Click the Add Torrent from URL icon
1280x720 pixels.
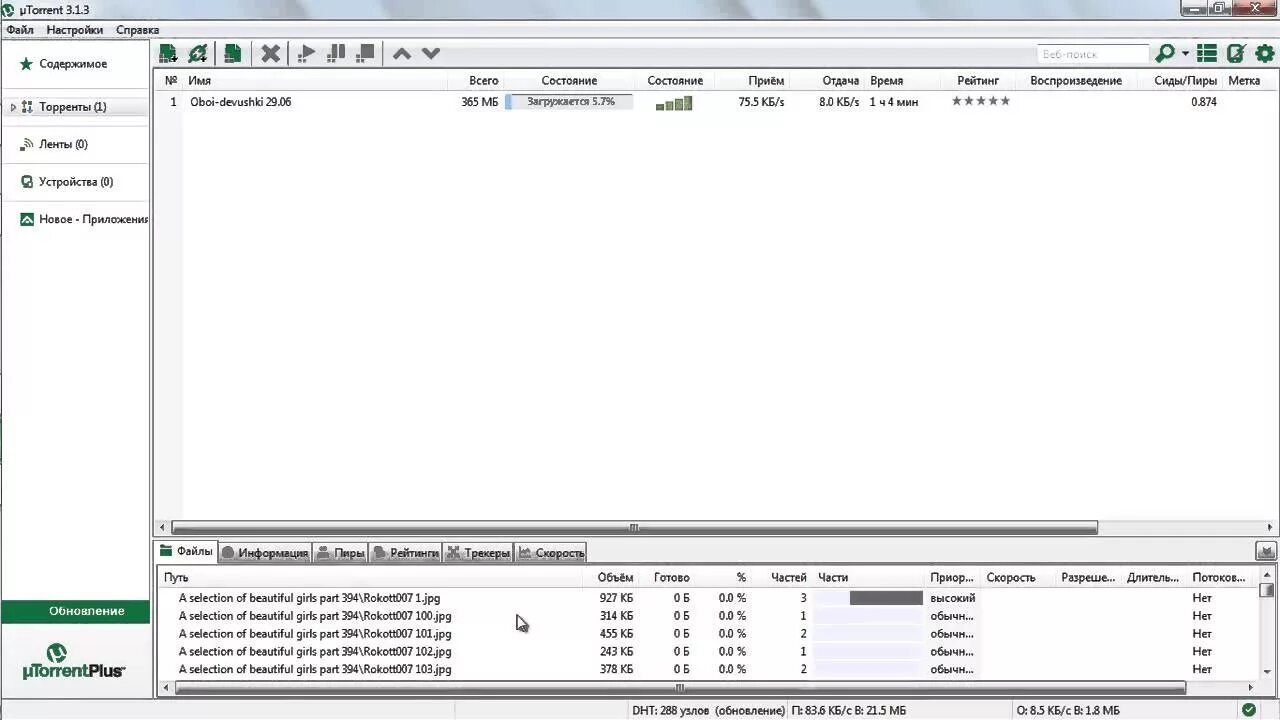tap(198, 54)
